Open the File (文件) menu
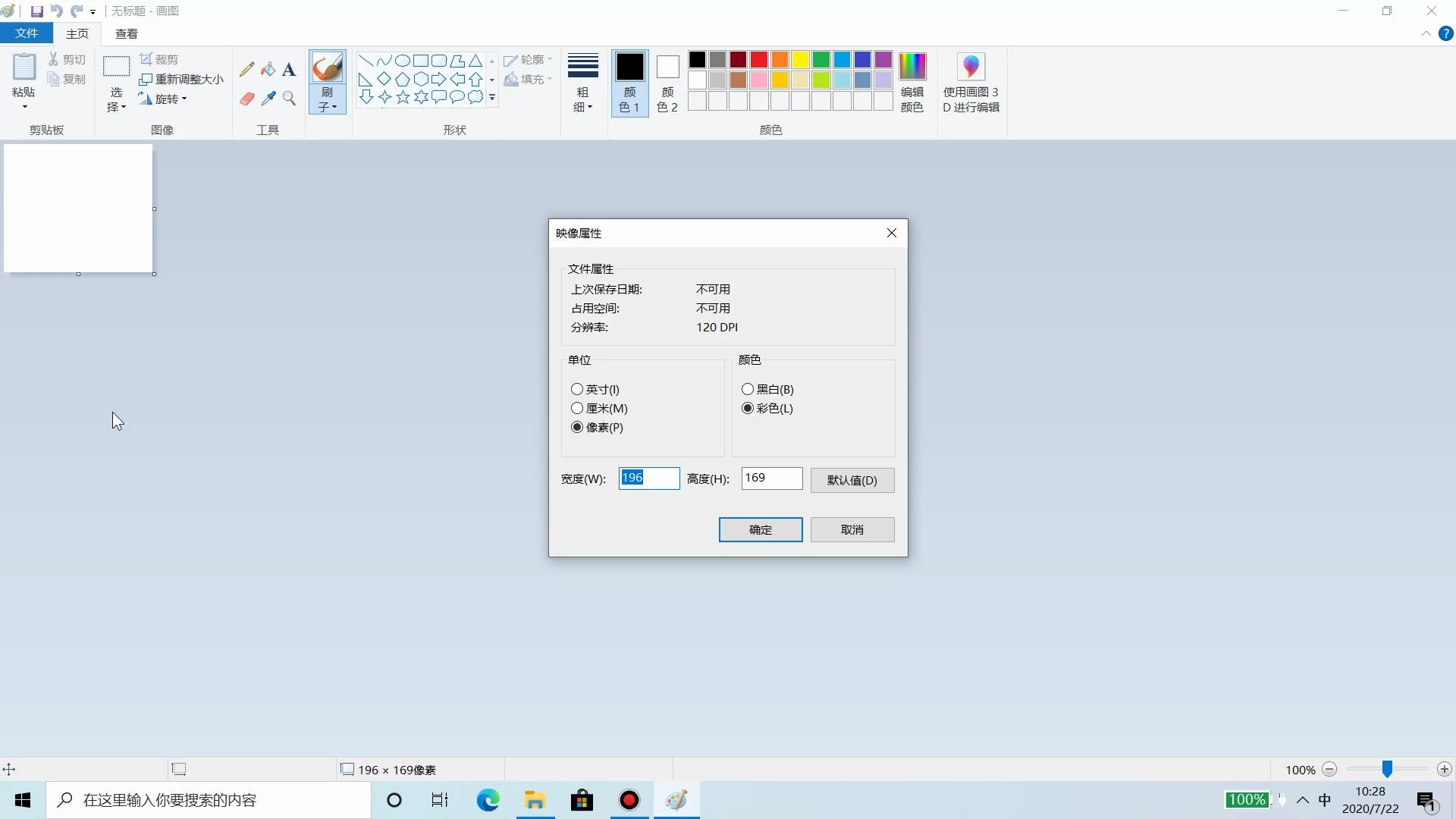 click(27, 33)
